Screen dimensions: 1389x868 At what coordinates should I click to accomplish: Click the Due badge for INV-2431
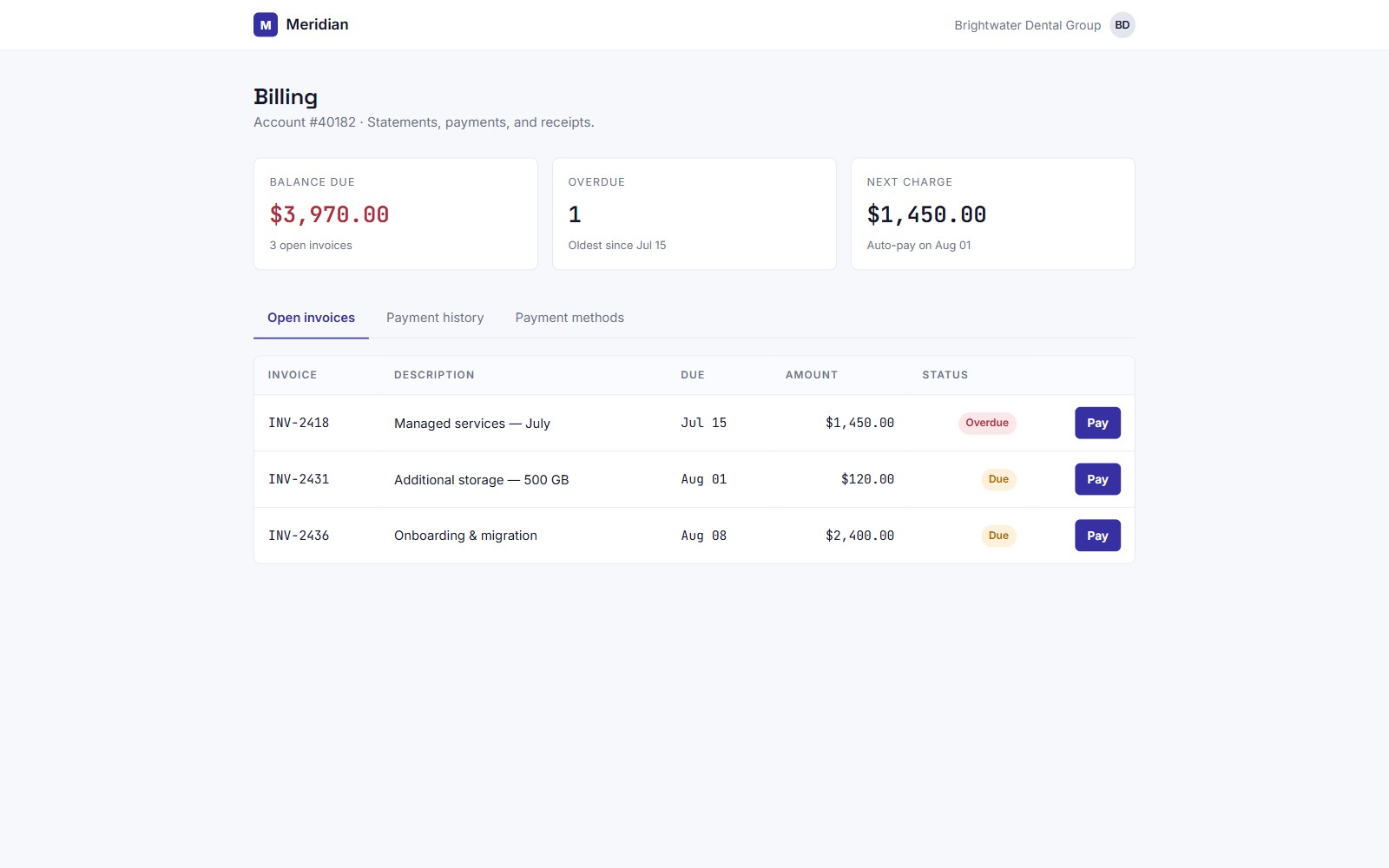(x=998, y=479)
